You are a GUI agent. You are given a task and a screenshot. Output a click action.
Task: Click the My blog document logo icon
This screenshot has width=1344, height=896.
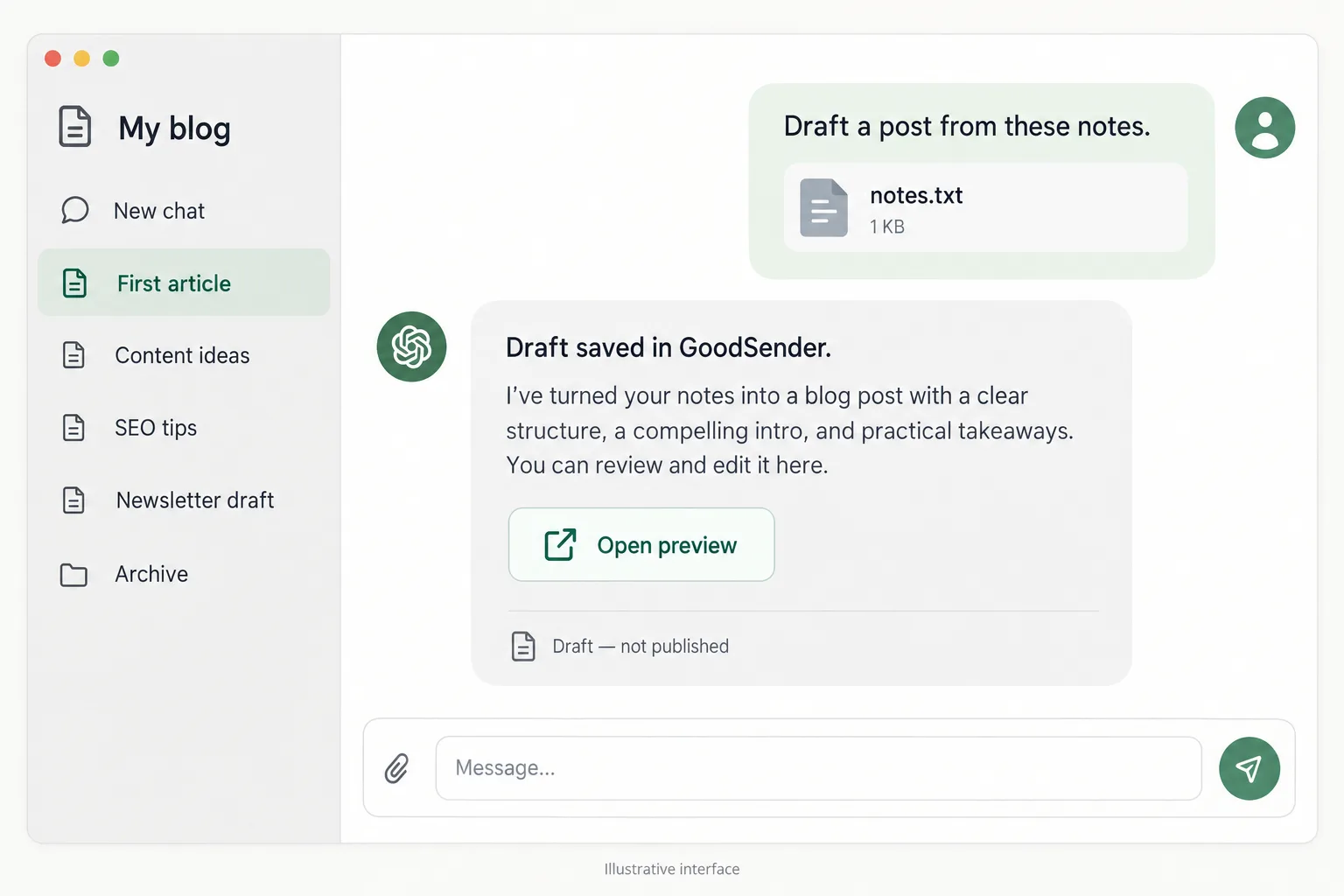pos(75,126)
